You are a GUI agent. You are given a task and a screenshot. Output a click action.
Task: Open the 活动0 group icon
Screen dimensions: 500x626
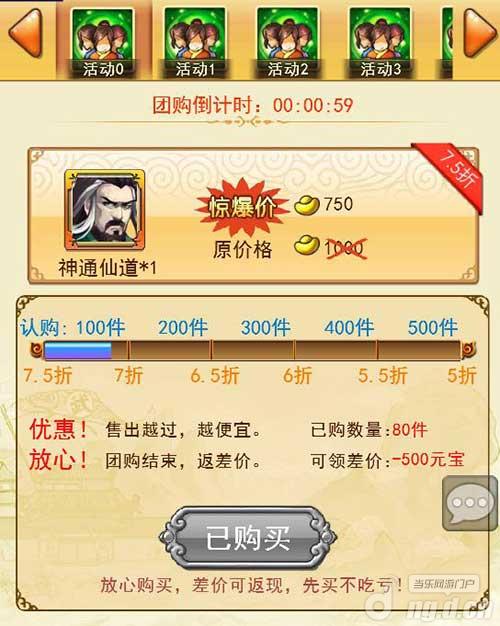pyautogui.click(x=103, y=43)
